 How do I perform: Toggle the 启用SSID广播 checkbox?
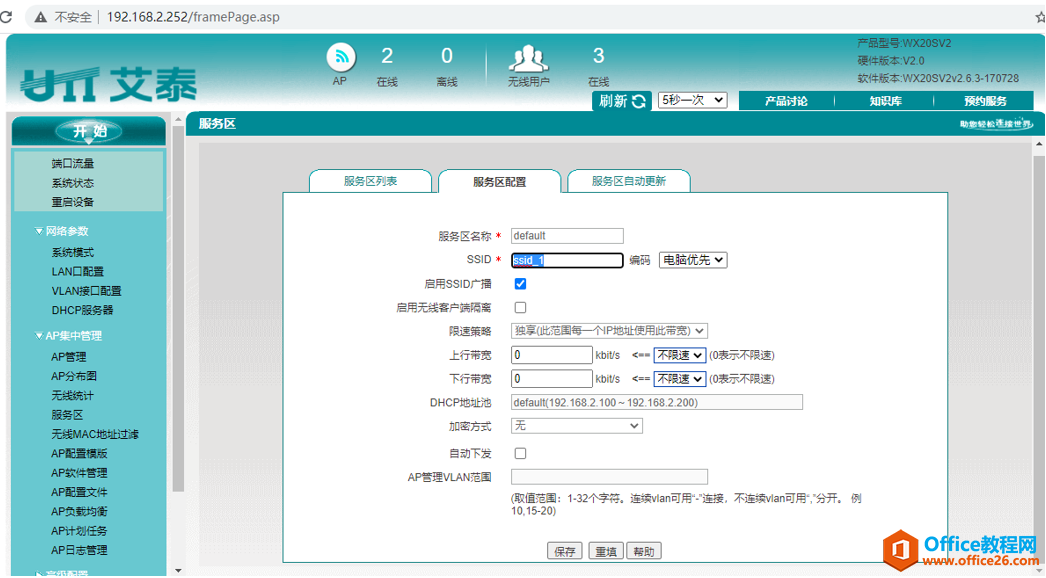(x=520, y=284)
